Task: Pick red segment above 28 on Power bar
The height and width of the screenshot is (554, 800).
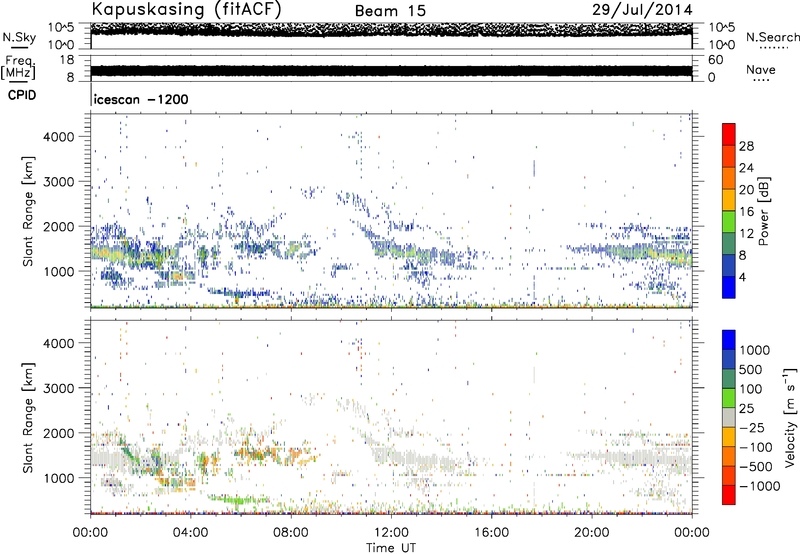Action: point(729,135)
